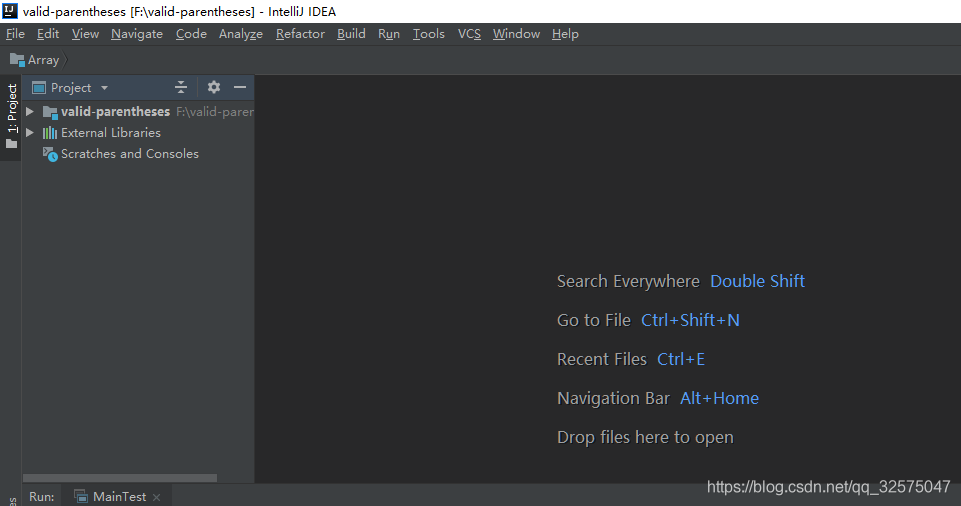Open the Project view dropdown arrow
Image resolution: width=961 pixels, height=506 pixels.
click(105, 88)
